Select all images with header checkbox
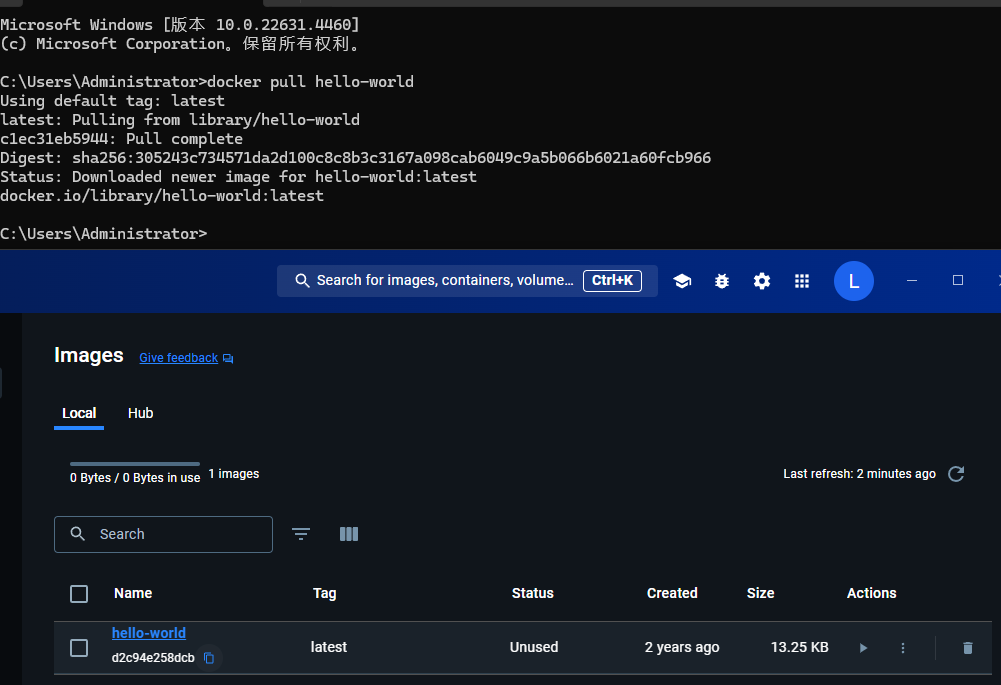 click(79, 594)
